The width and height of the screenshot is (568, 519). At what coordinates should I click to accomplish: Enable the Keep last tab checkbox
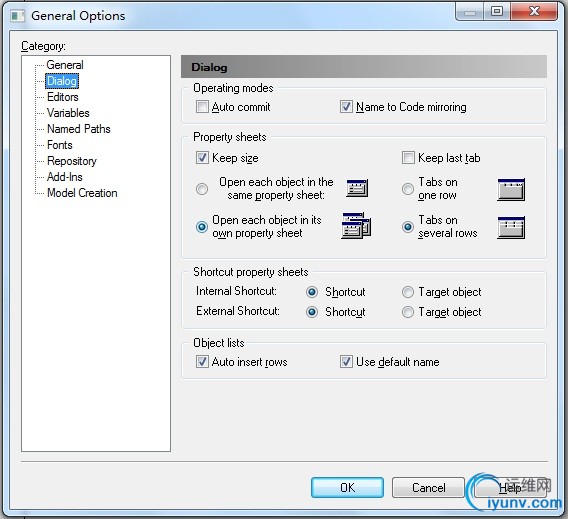tap(408, 158)
